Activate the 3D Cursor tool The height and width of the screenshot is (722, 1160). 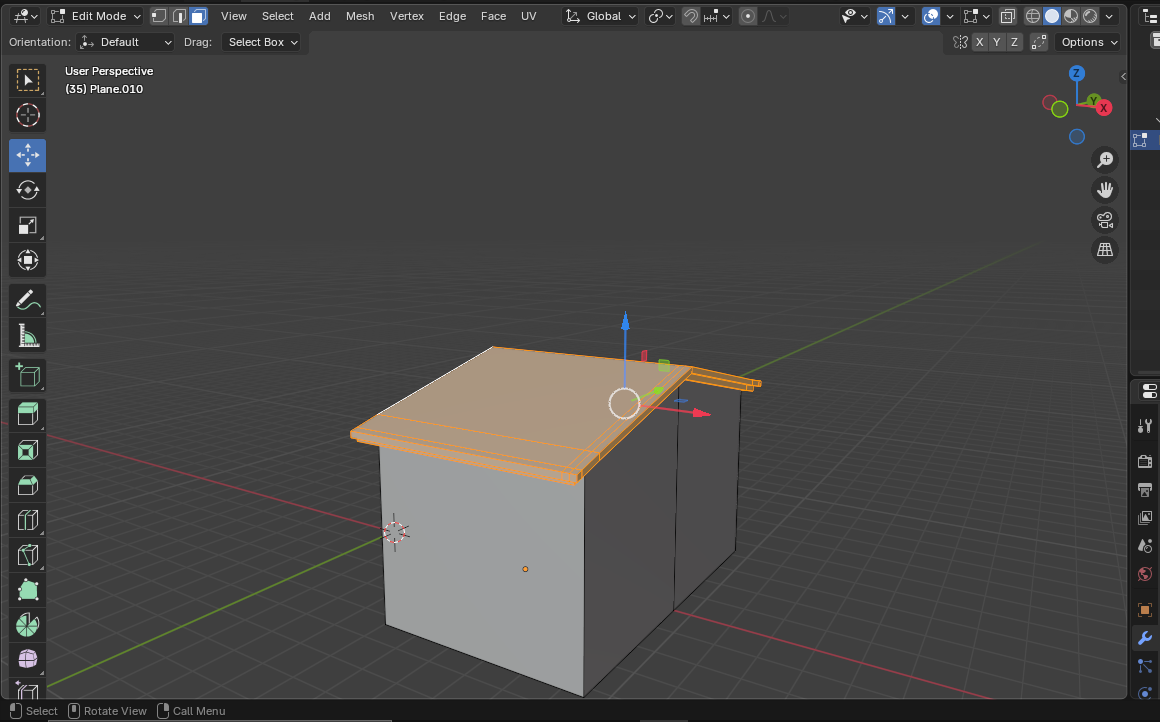tap(27, 115)
